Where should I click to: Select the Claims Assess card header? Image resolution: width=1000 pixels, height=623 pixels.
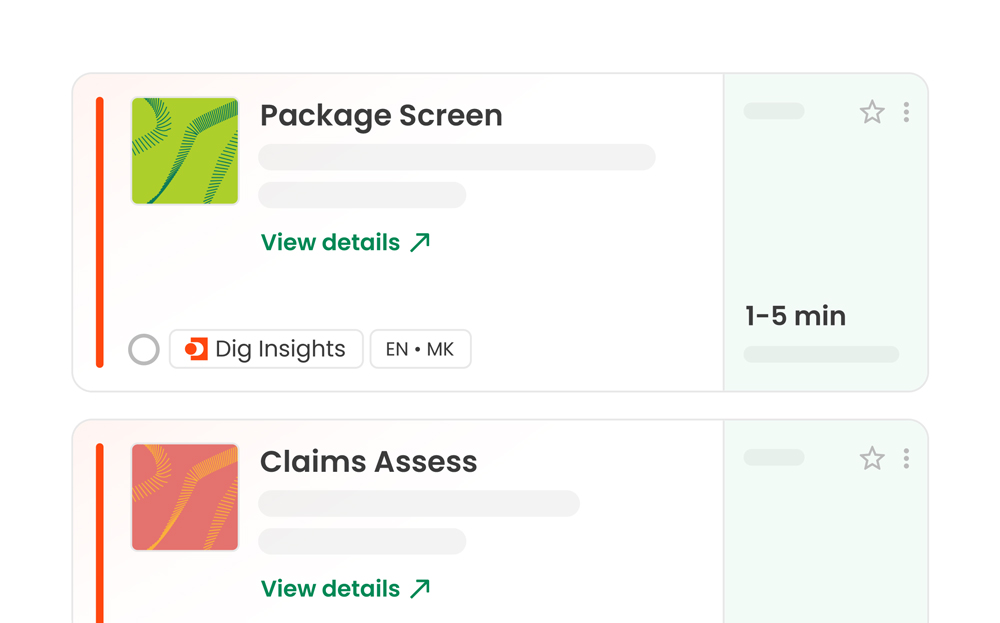pyautogui.click(x=368, y=462)
